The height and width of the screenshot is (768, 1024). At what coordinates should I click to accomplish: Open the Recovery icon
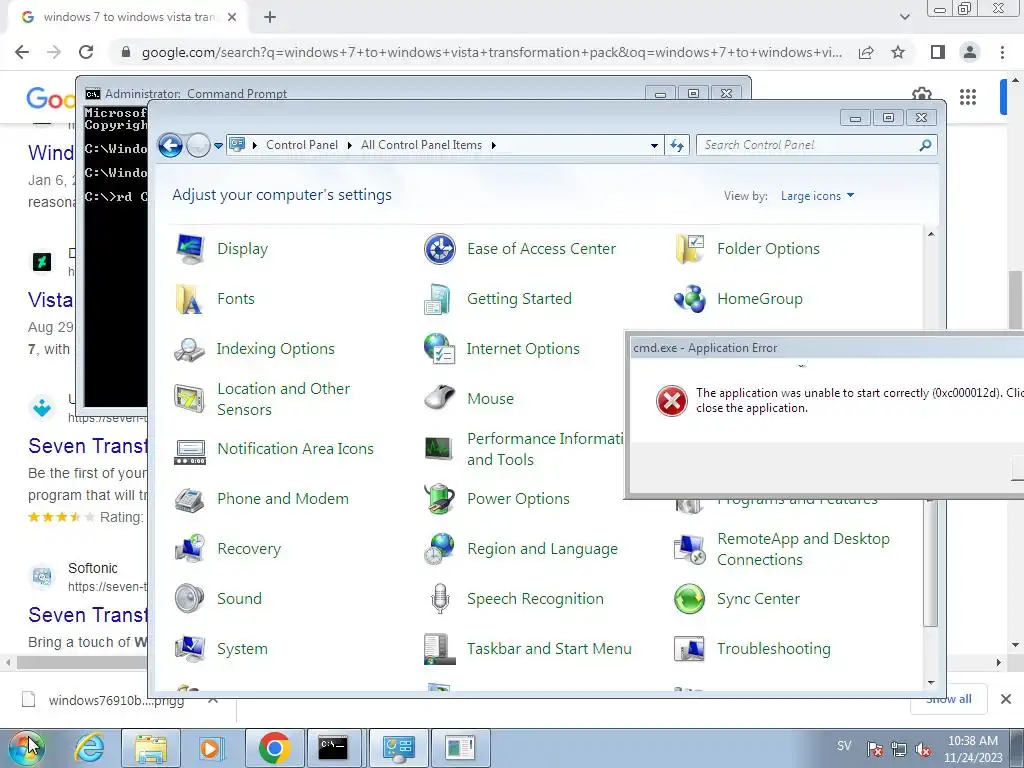click(190, 549)
